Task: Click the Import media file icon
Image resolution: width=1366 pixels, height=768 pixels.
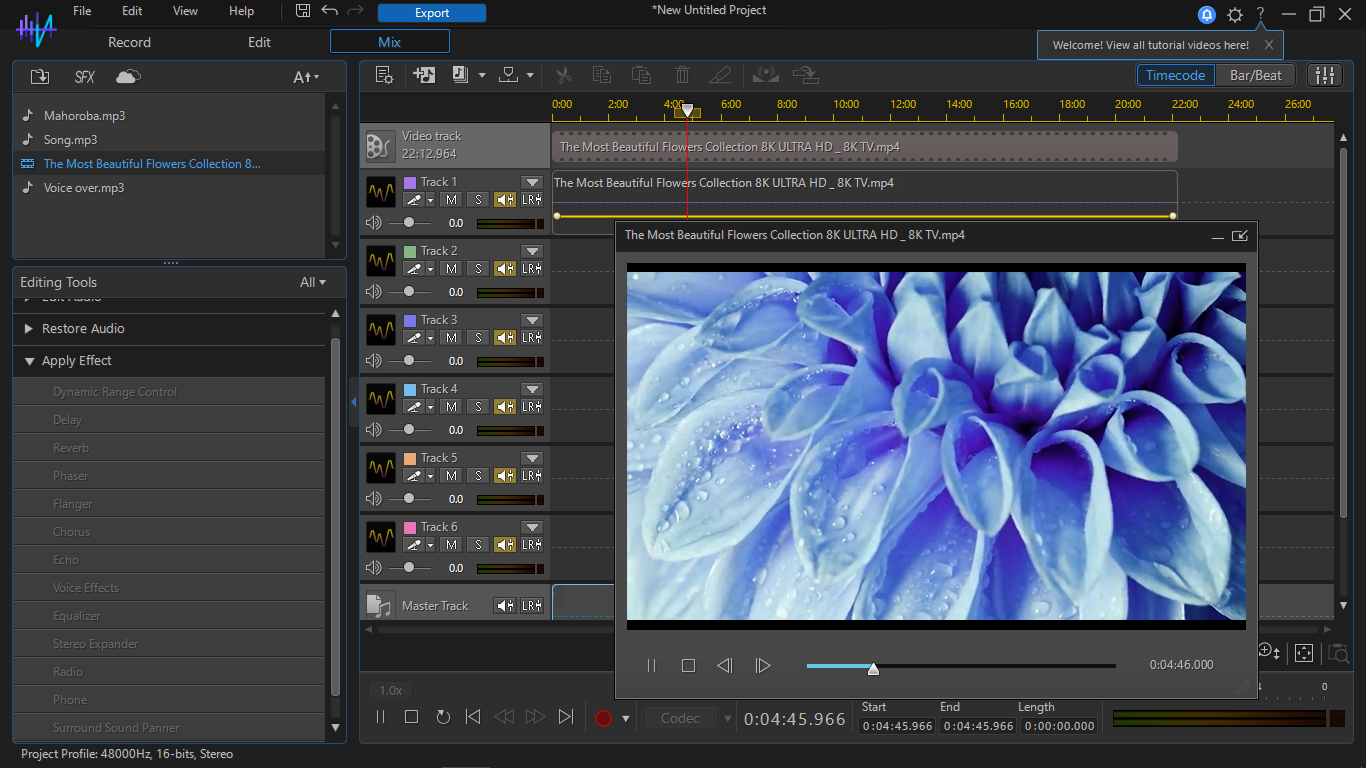Action: click(x=39, y=77)
